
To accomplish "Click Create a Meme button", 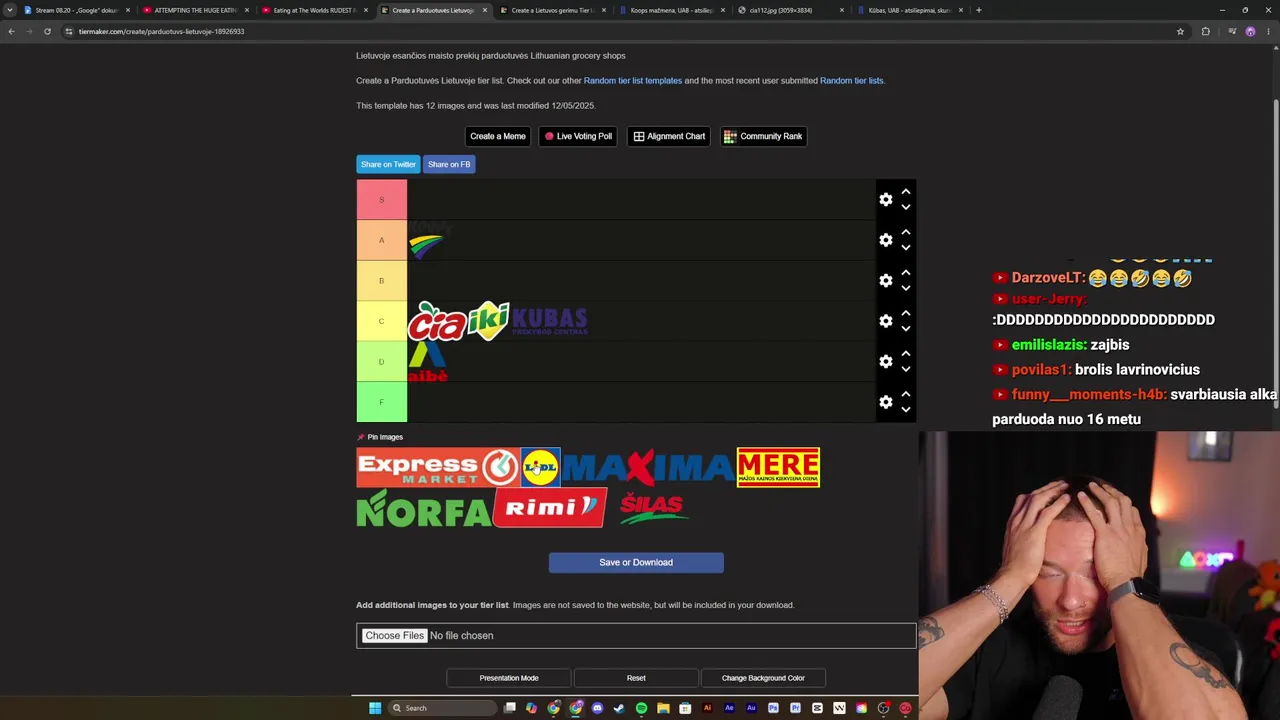I will point(498,136).
